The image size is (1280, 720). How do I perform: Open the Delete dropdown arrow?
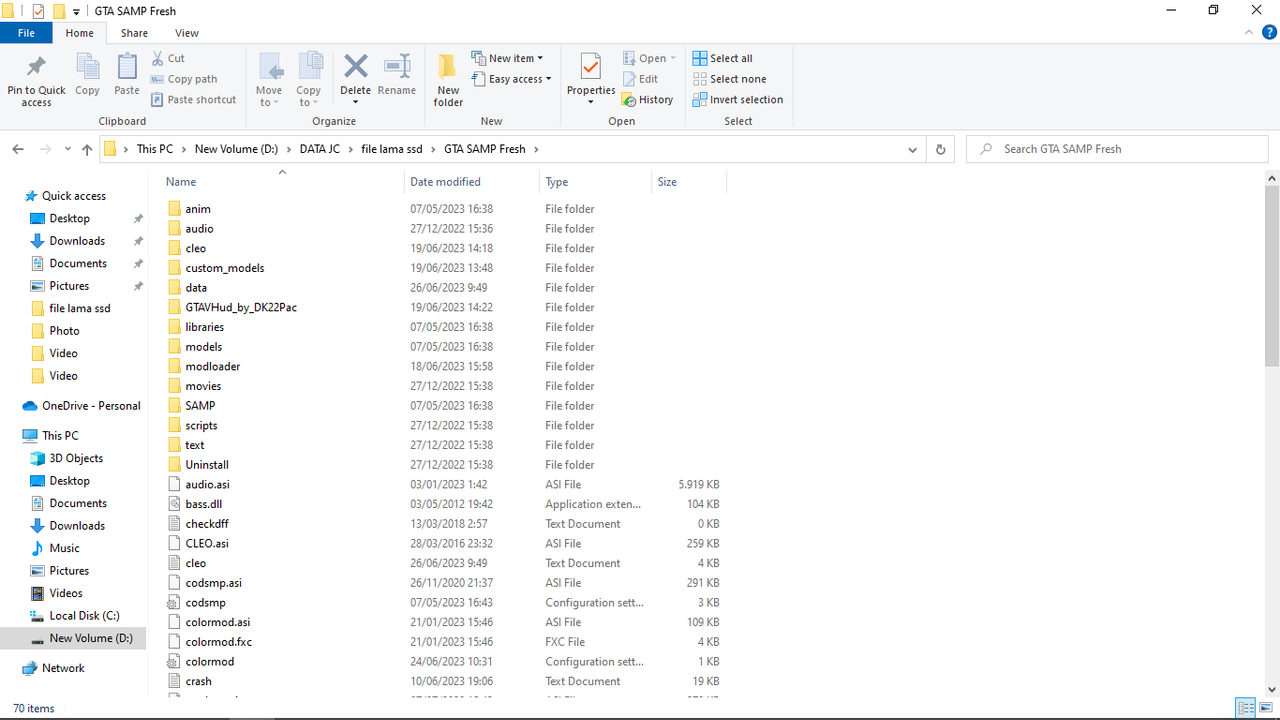click(x=356, y=101)
